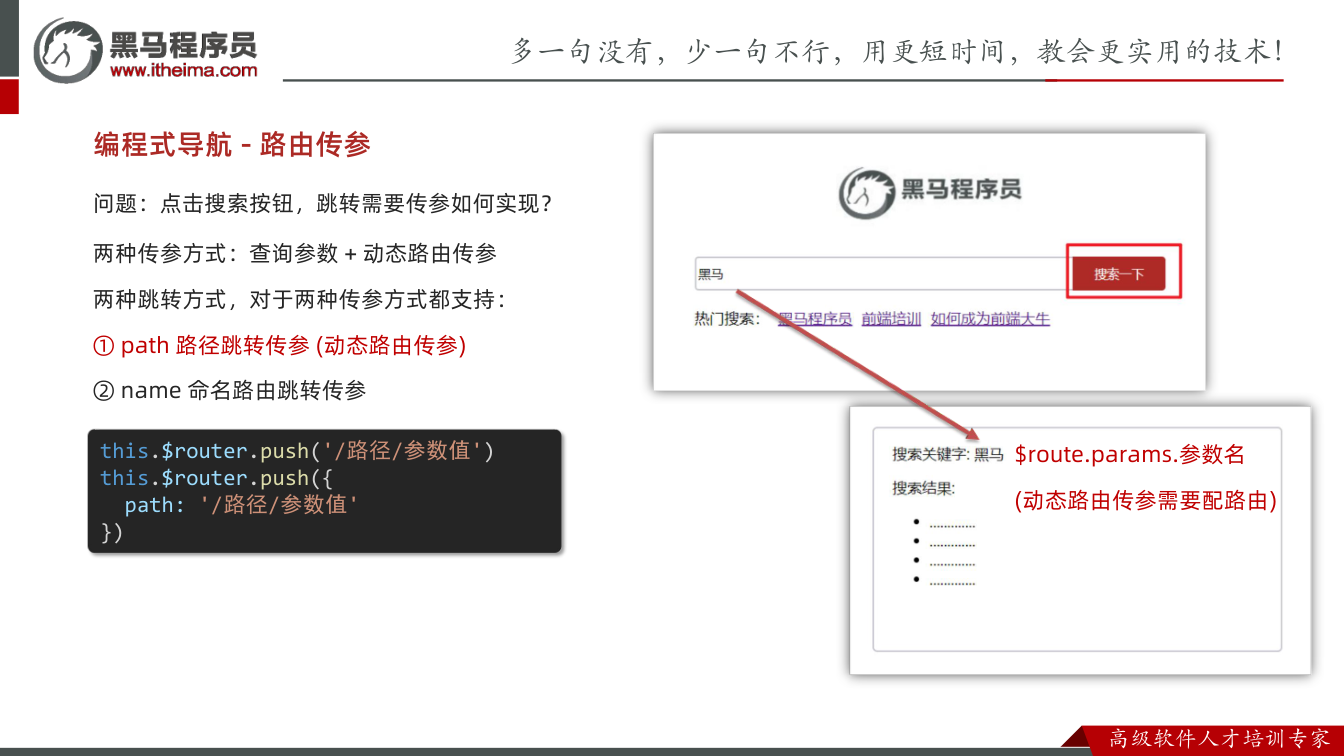
Task: Open the 前端培训 hot search link
Action: coord(891,319)
